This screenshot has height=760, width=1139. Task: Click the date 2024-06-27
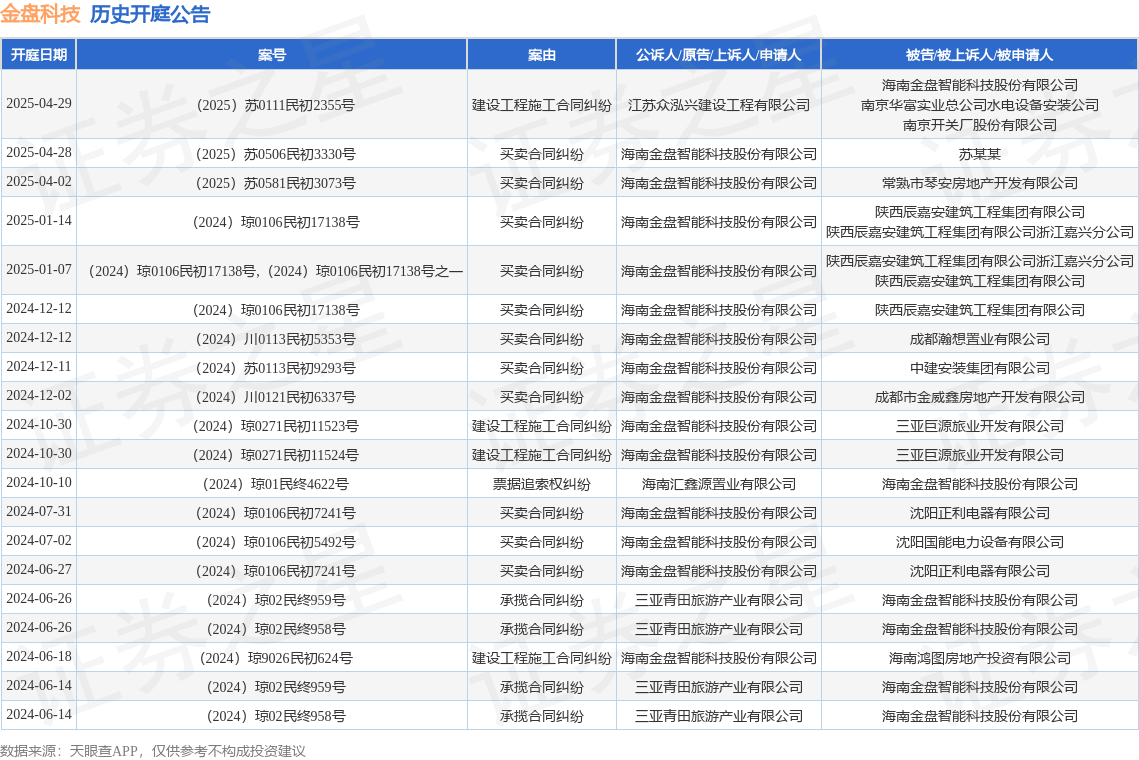point(39,570)
